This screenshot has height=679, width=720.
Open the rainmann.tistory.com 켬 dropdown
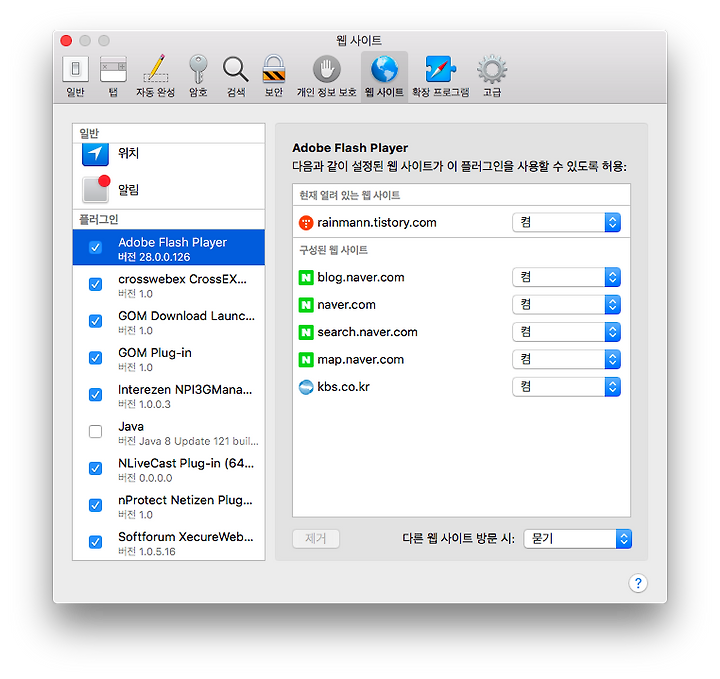tap(566, 223)
